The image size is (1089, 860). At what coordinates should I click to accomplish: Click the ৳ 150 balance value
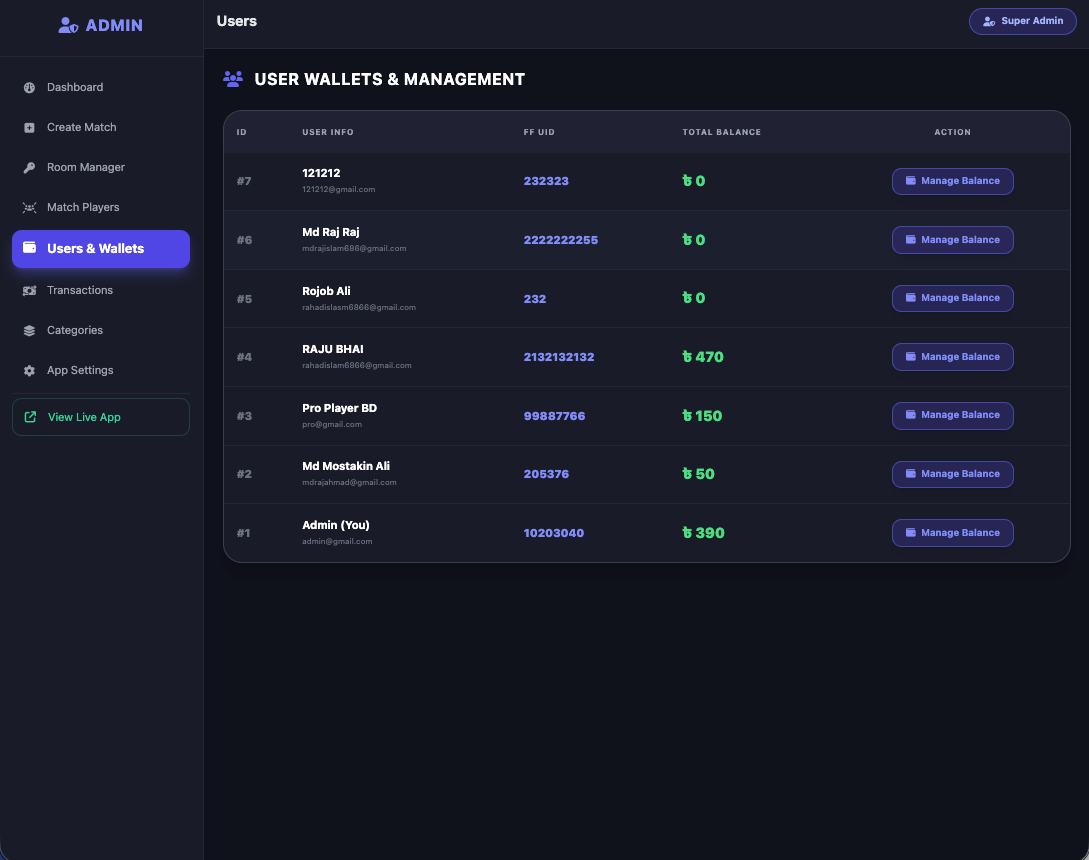click(701, 416)
